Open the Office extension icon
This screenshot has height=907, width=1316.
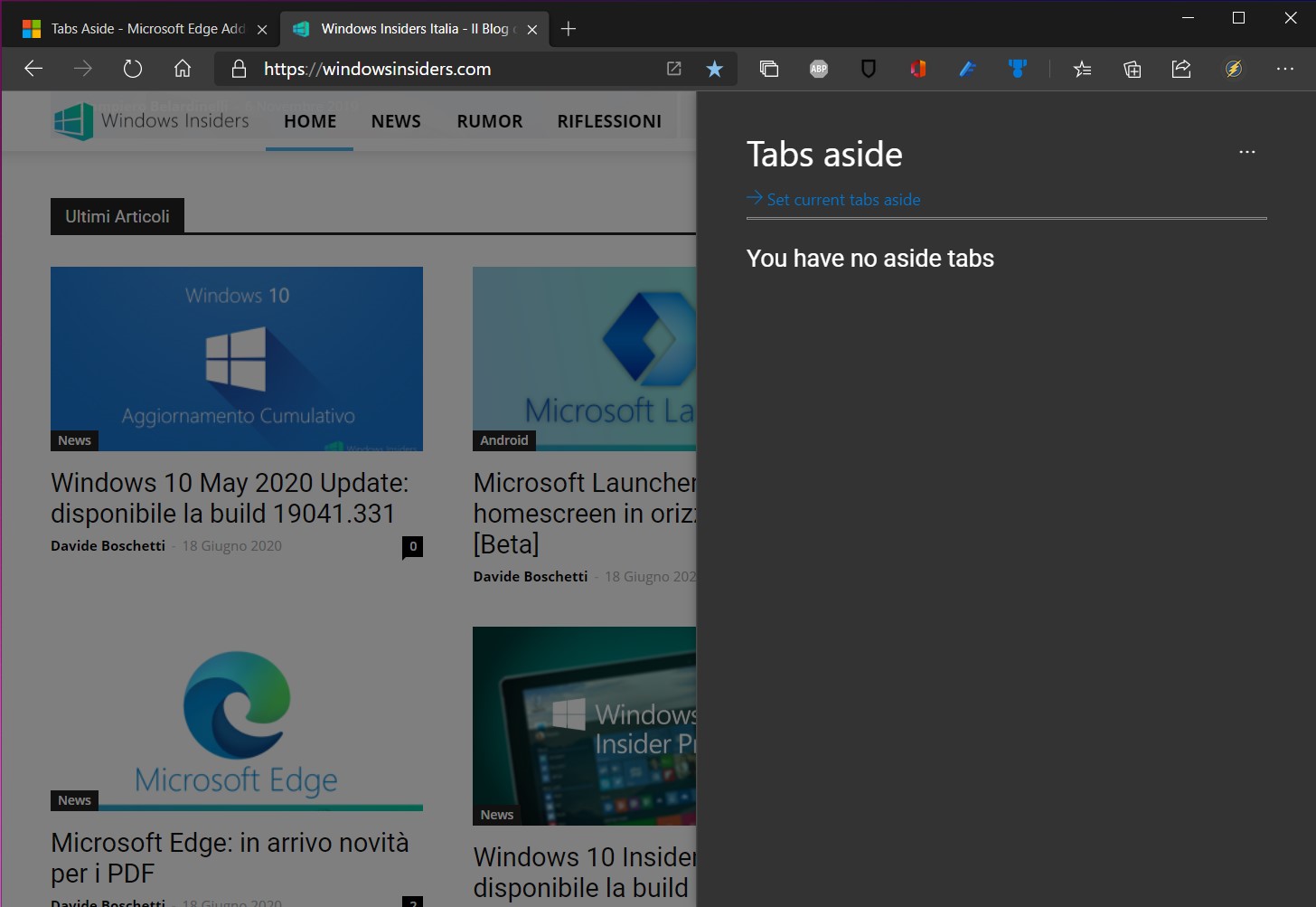(918, 69)
